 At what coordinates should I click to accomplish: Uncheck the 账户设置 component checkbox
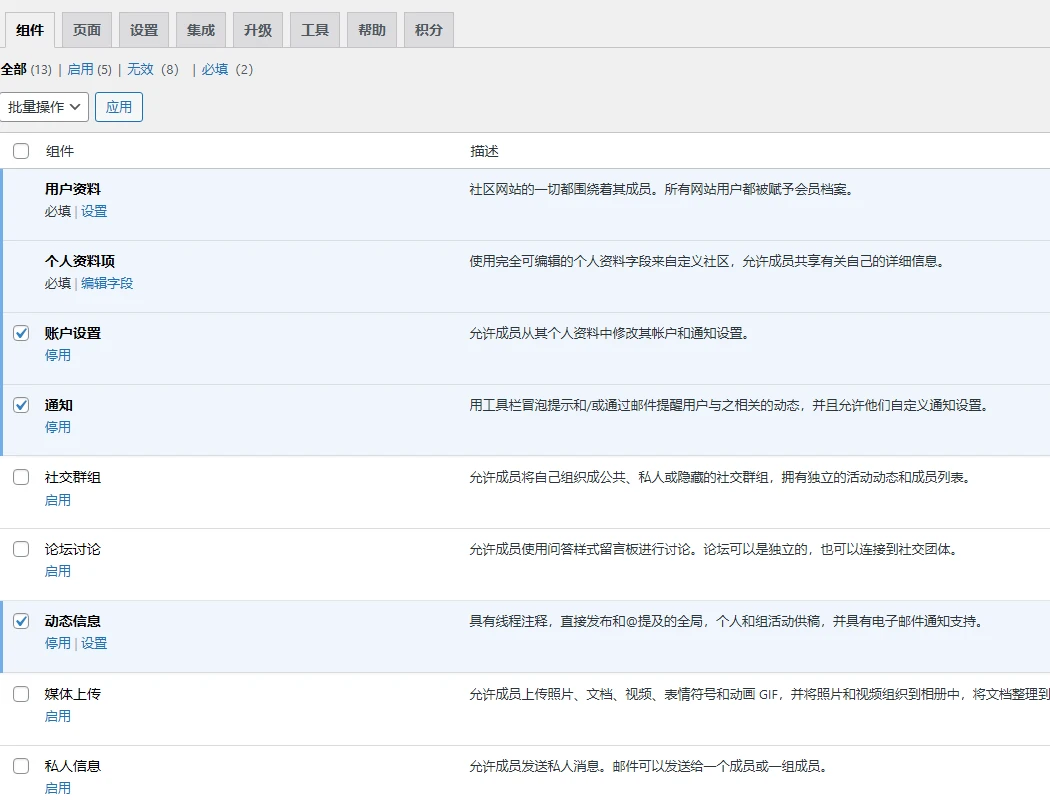point(21,332)
